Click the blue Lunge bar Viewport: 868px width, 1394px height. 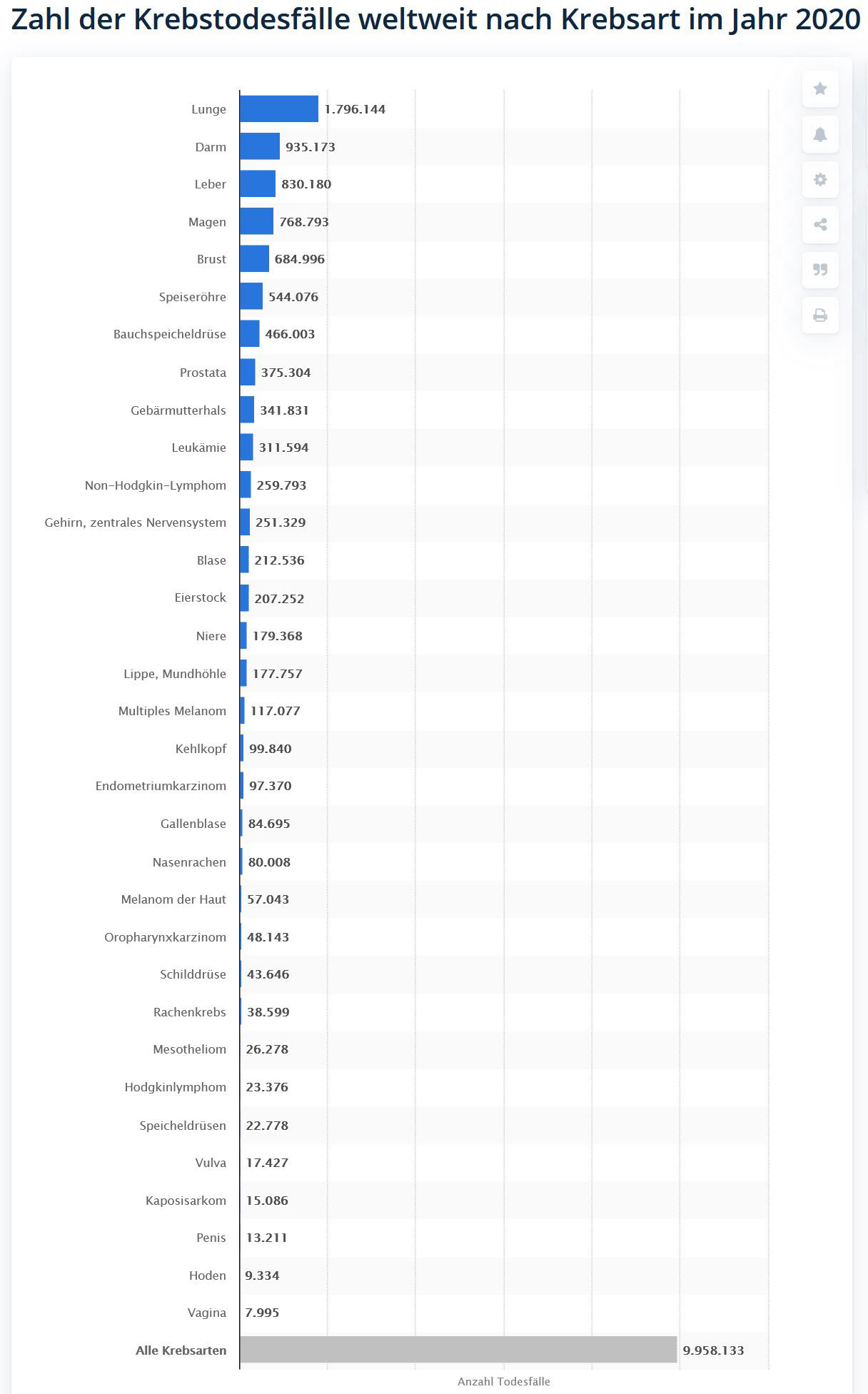(279, 109)
